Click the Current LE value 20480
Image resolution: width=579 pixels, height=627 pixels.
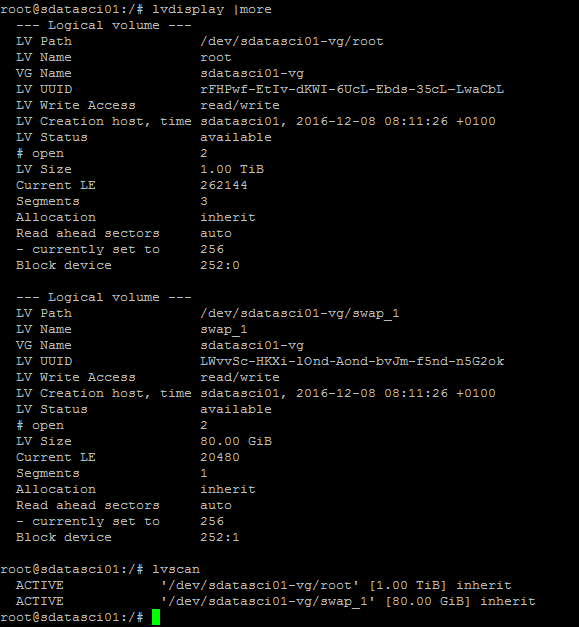click(x=220, y=457)
